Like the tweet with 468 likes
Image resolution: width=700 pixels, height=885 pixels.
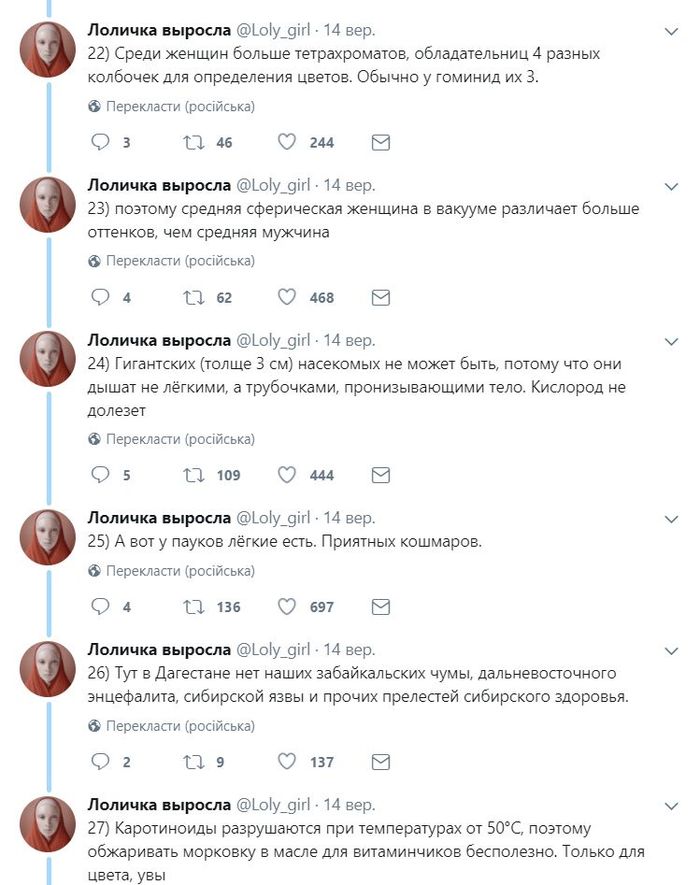(287, 298)
